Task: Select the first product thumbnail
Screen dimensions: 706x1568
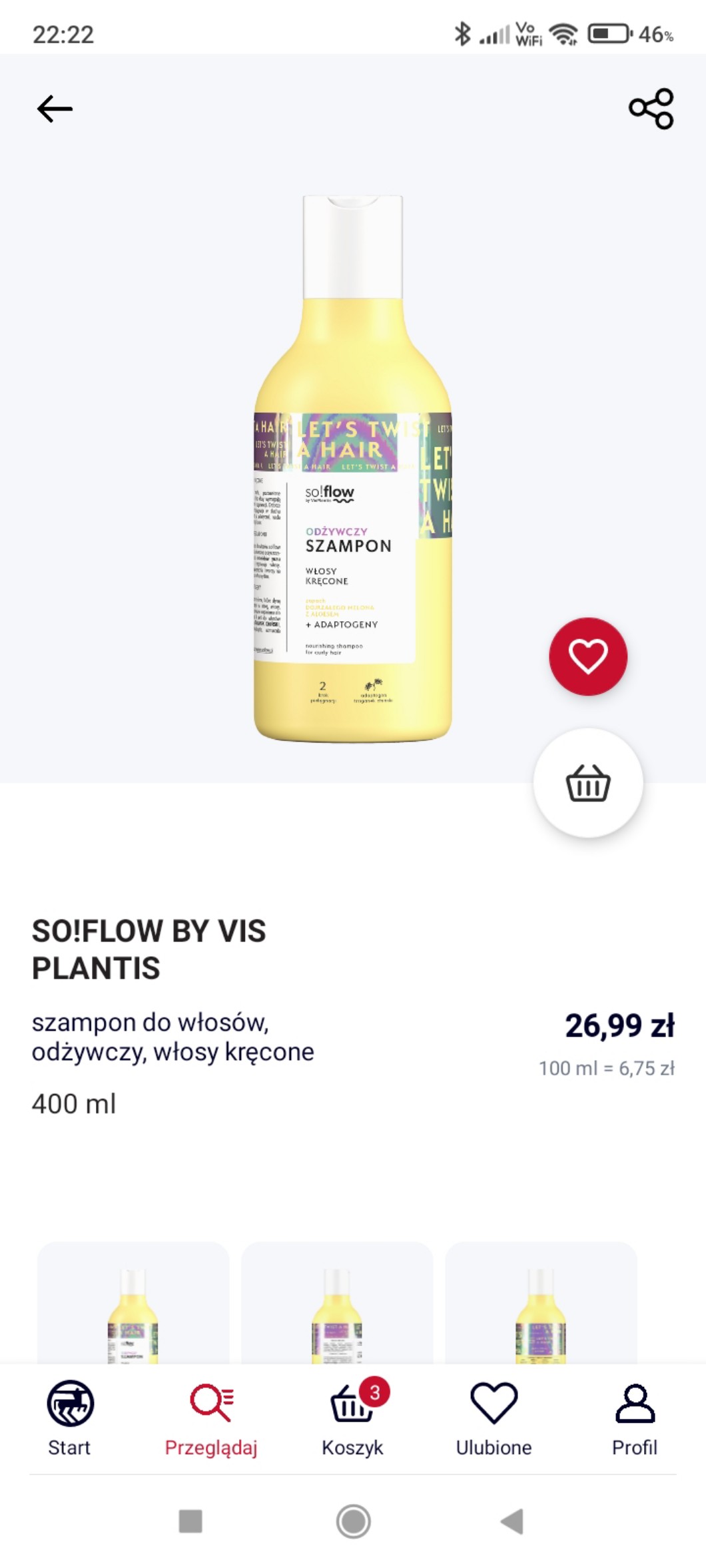Action: tap(133, 1305)
